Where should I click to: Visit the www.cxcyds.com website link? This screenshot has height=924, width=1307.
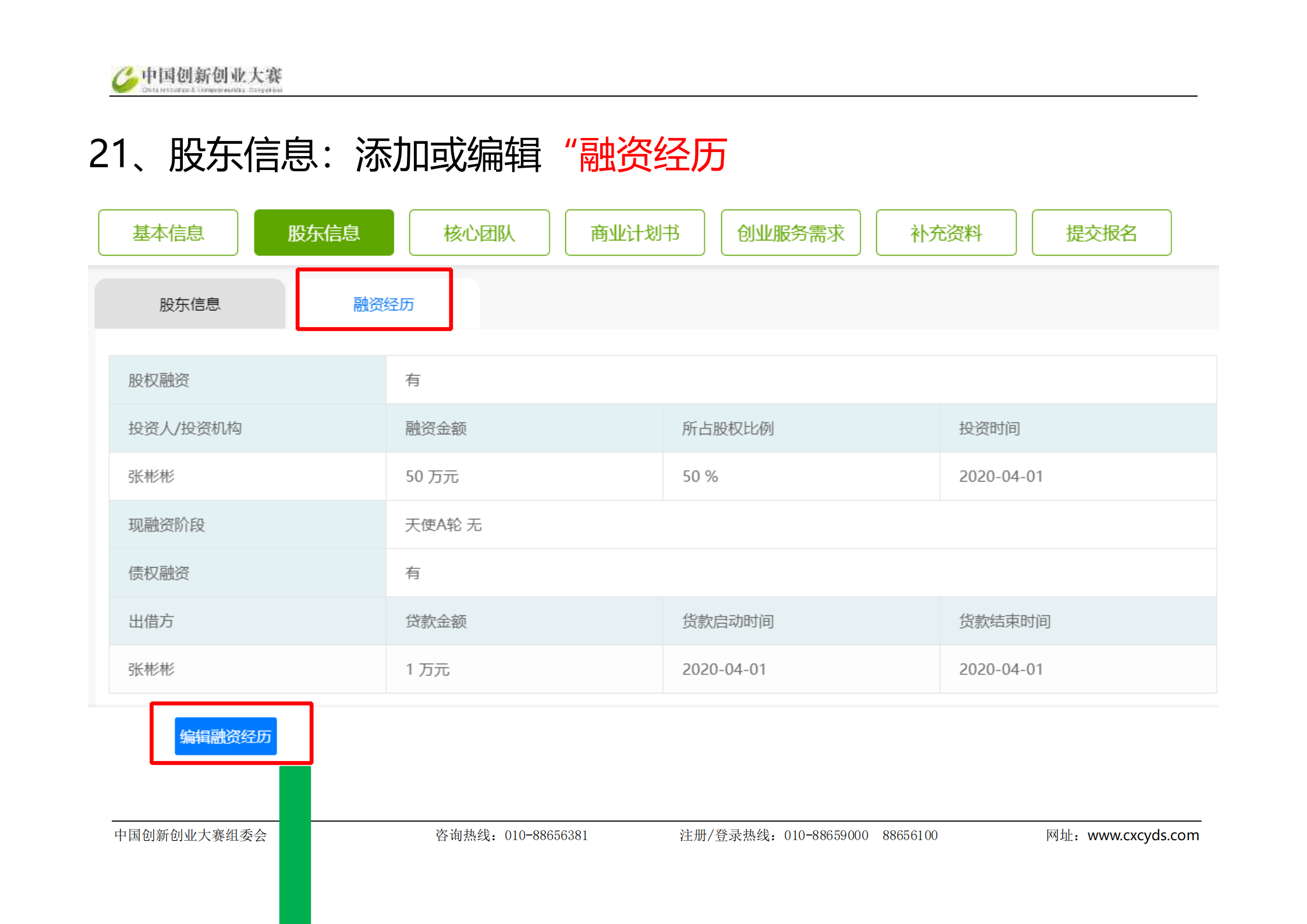(x=1143, y=836)
